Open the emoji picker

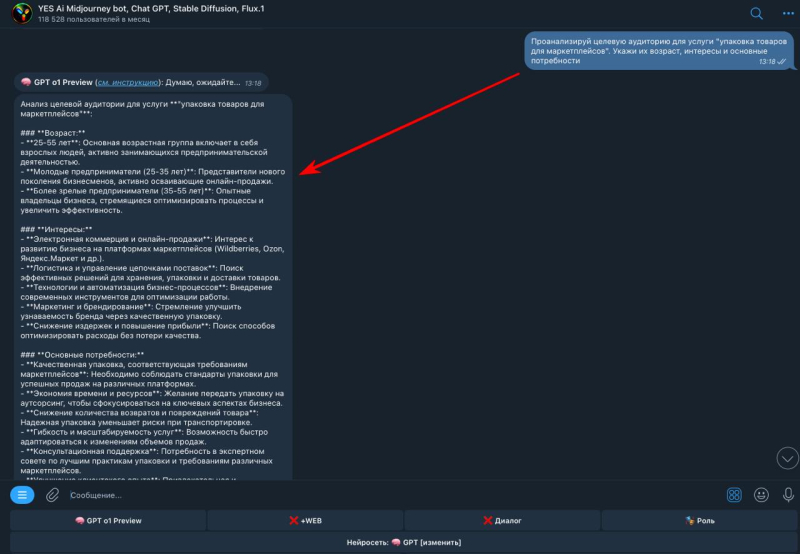(x=761, y=494)
